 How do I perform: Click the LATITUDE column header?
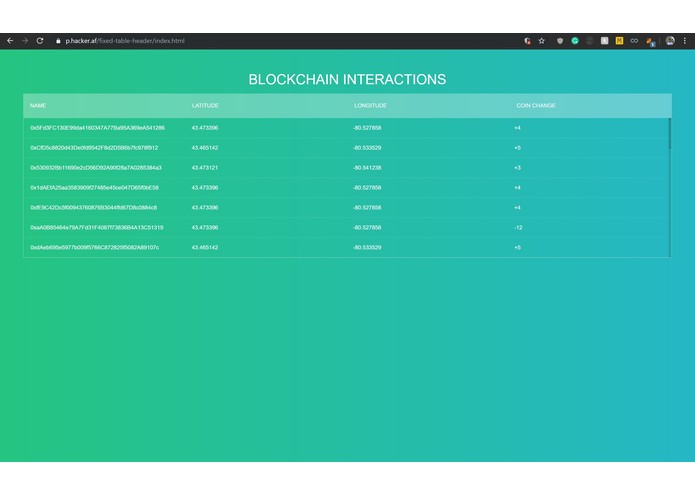point(205,105)
